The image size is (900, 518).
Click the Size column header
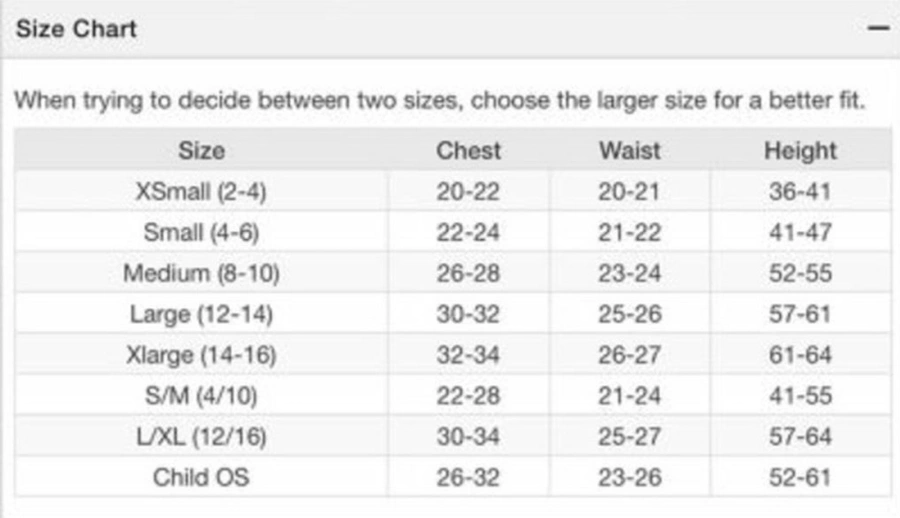coord(201,151)
